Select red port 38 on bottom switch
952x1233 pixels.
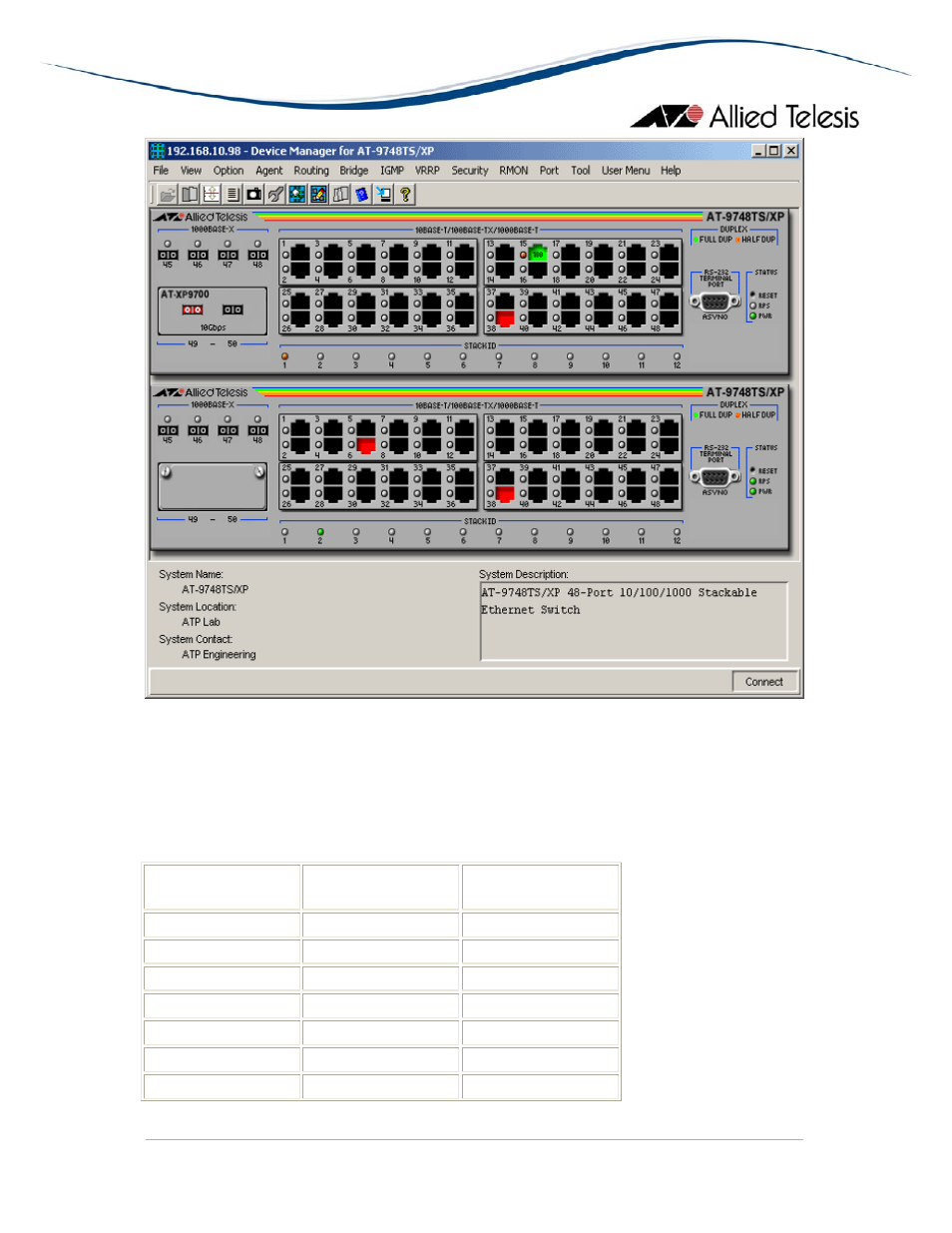(505, 493)
